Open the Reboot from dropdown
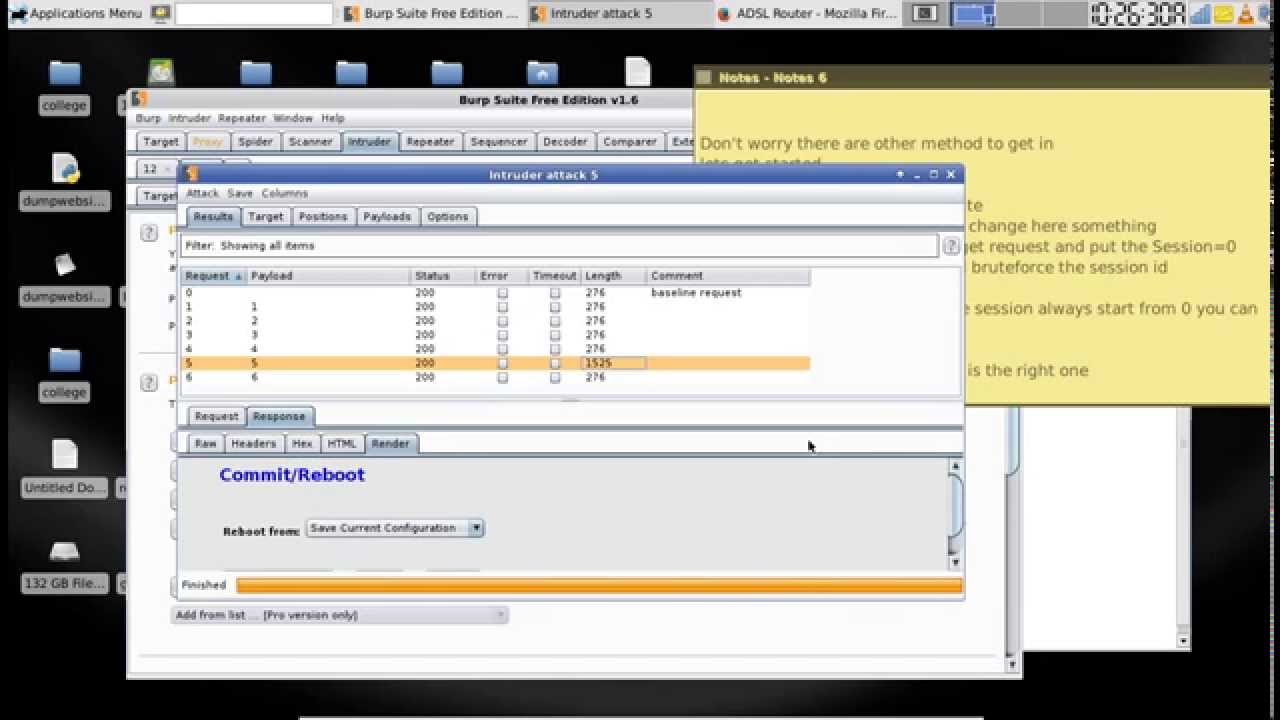This screenshot has width=1280, height=720. coord(395,528)
